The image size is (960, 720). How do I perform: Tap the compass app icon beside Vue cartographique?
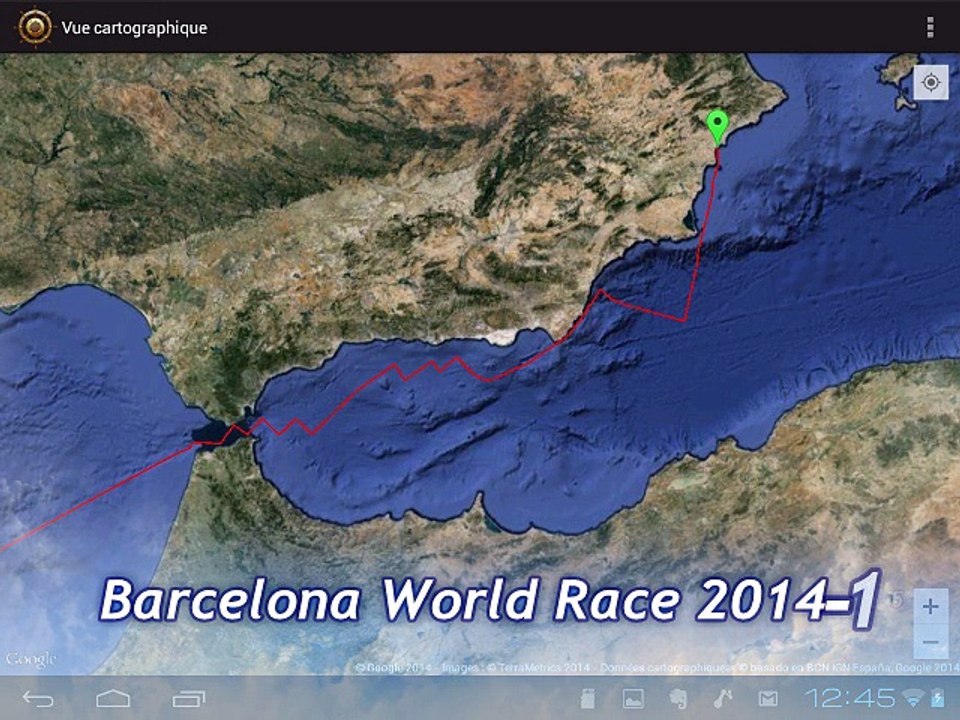pos(34,27)
